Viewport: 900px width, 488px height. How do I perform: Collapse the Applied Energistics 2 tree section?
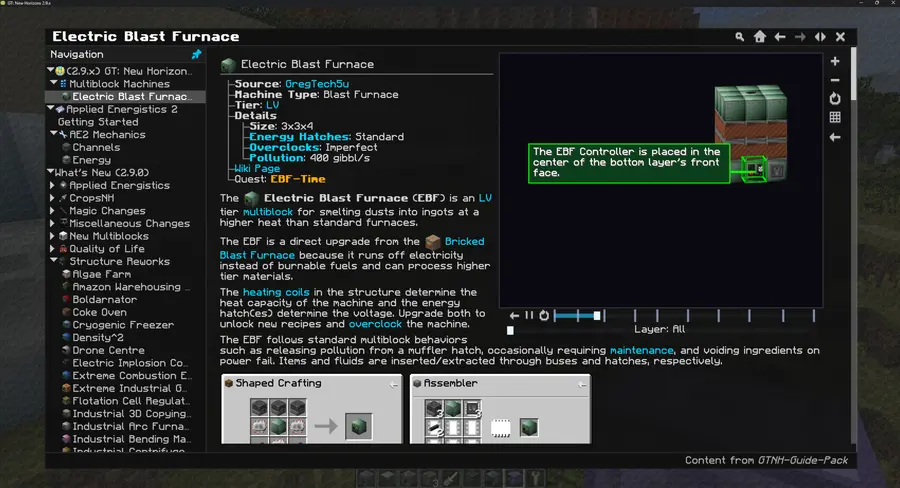(x=51, y=109)
